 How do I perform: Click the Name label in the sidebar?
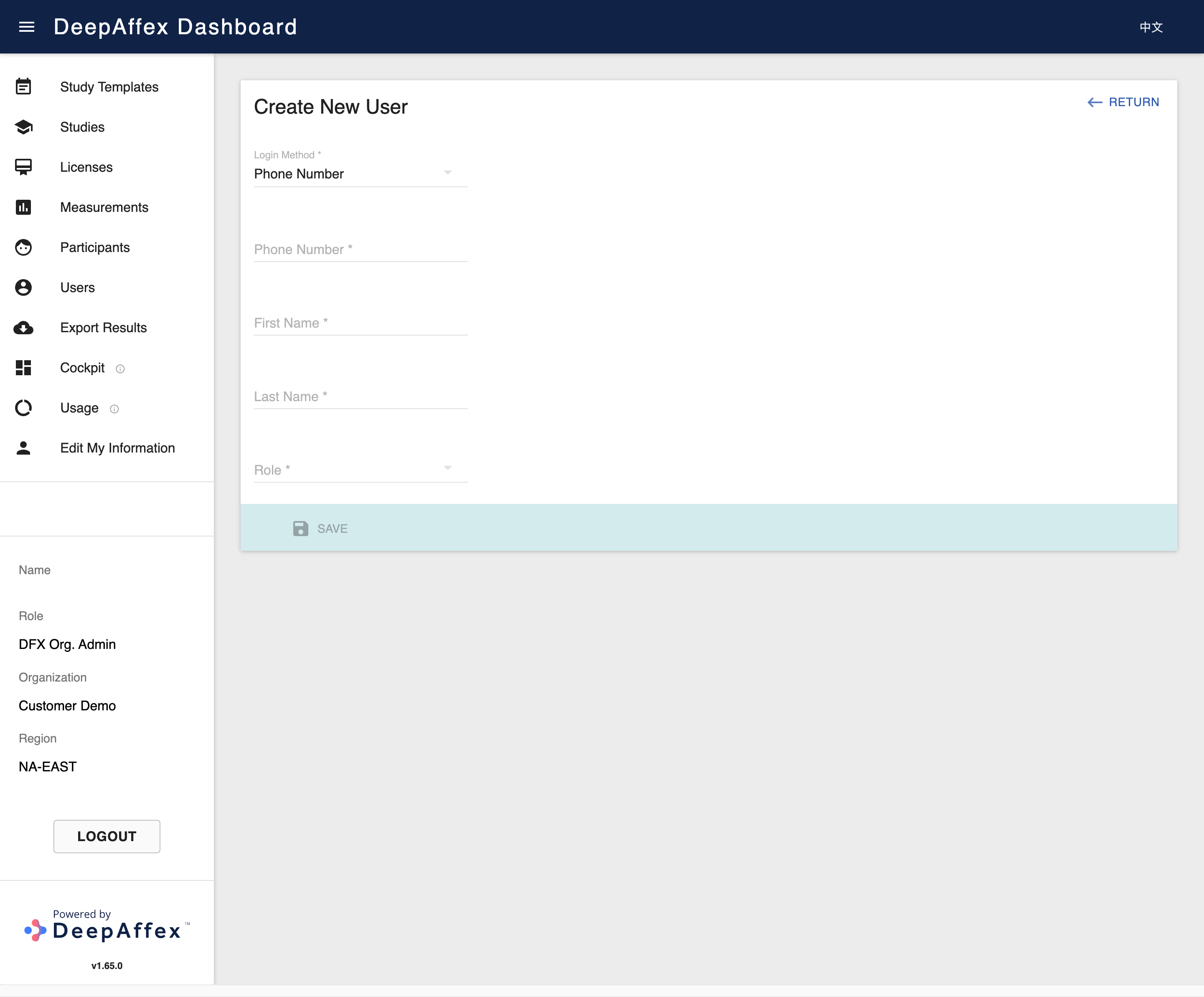click(x=34, y=570)
